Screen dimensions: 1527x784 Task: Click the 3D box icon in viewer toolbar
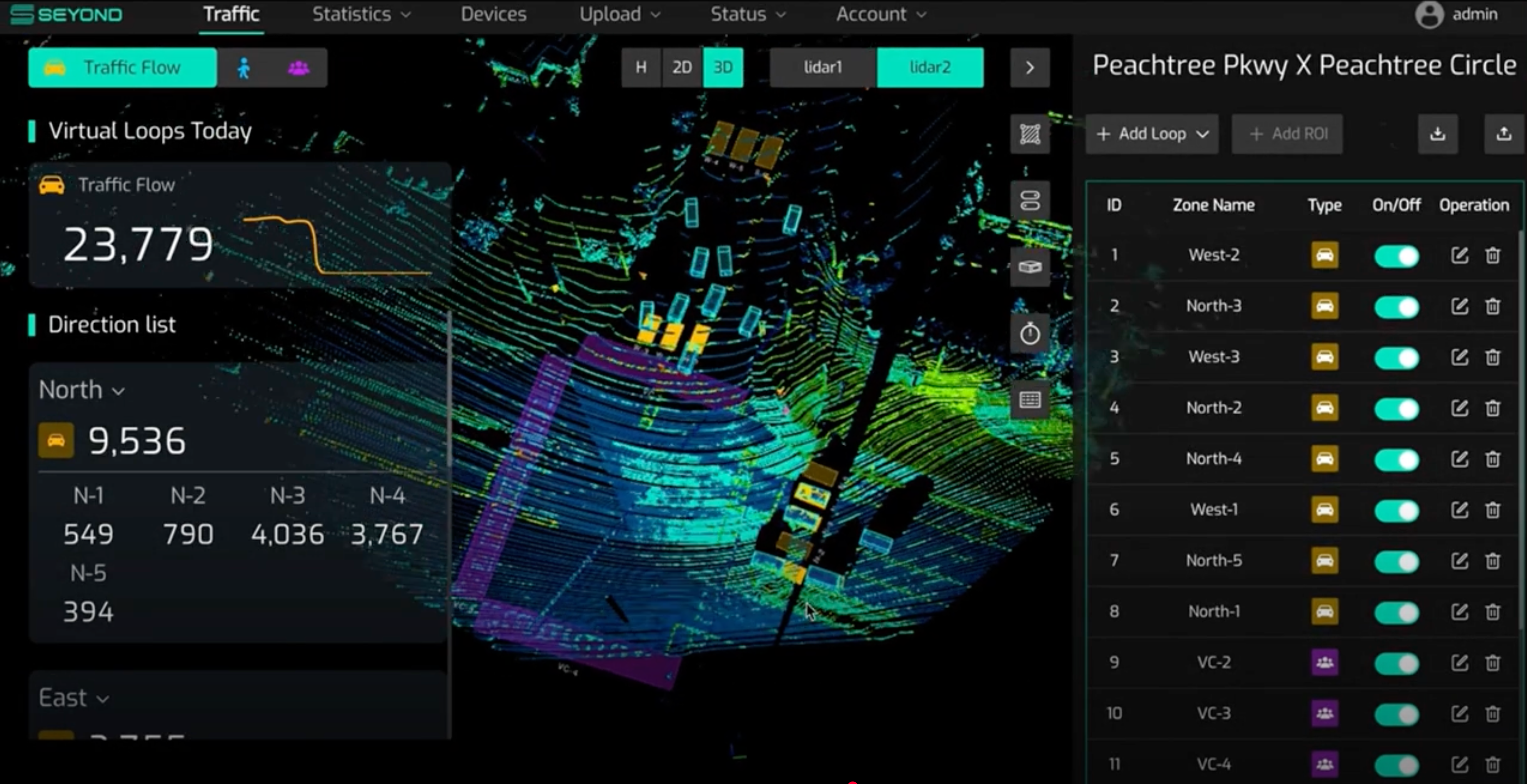pos(1030,267)
